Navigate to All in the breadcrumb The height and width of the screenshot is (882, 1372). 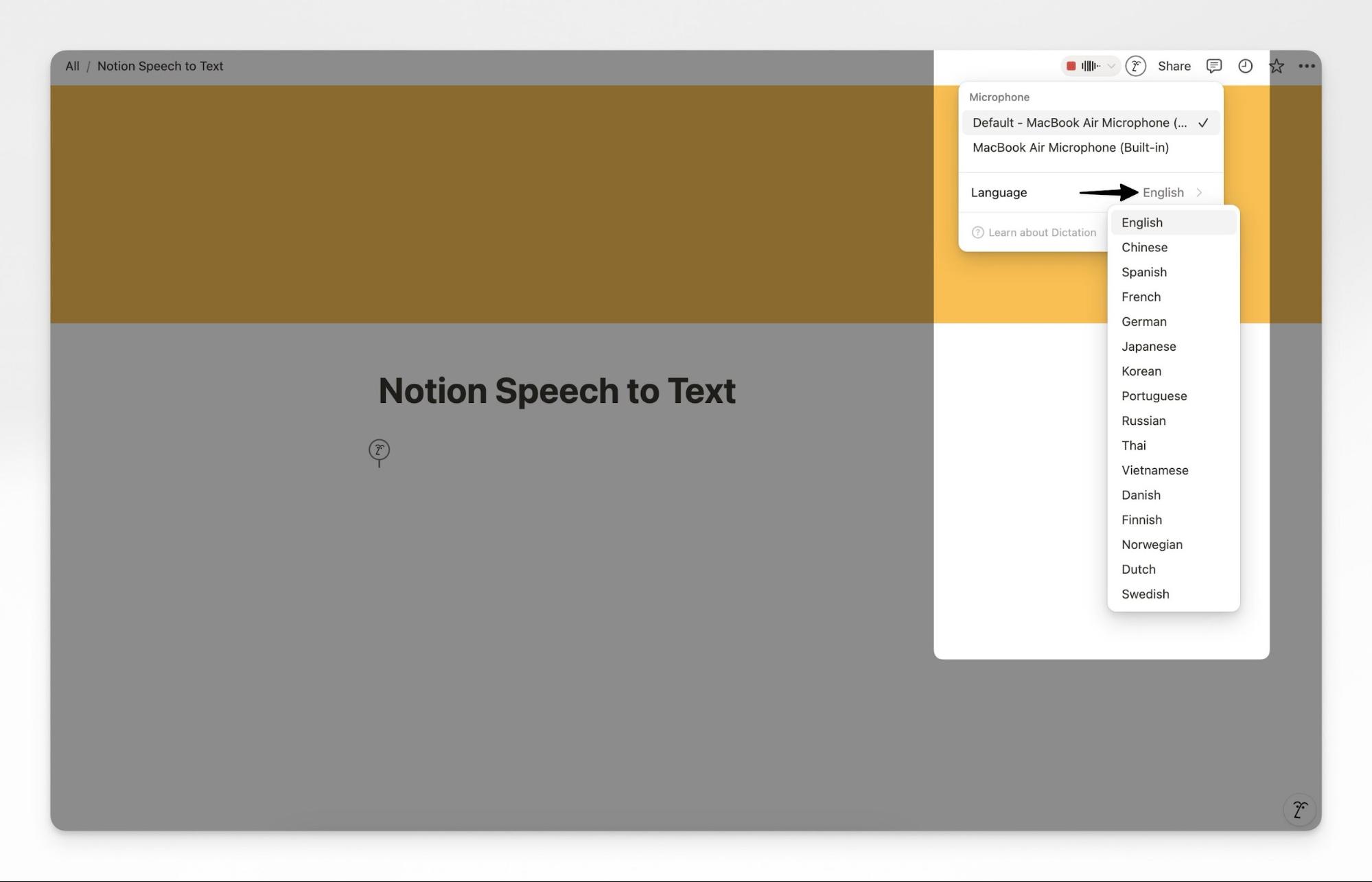[x=71, y=66]
